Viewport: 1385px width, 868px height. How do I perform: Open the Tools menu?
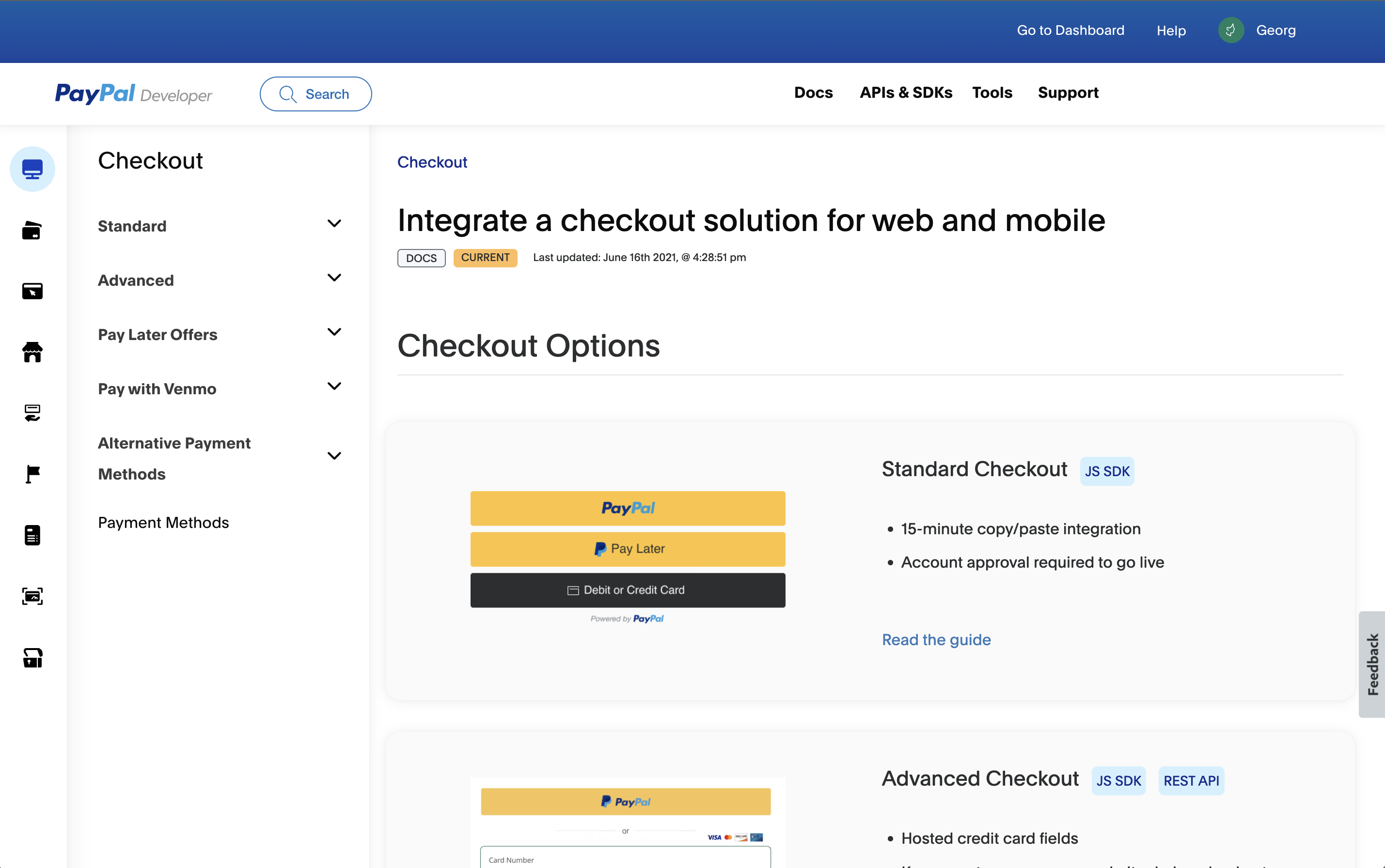point(992,93)
